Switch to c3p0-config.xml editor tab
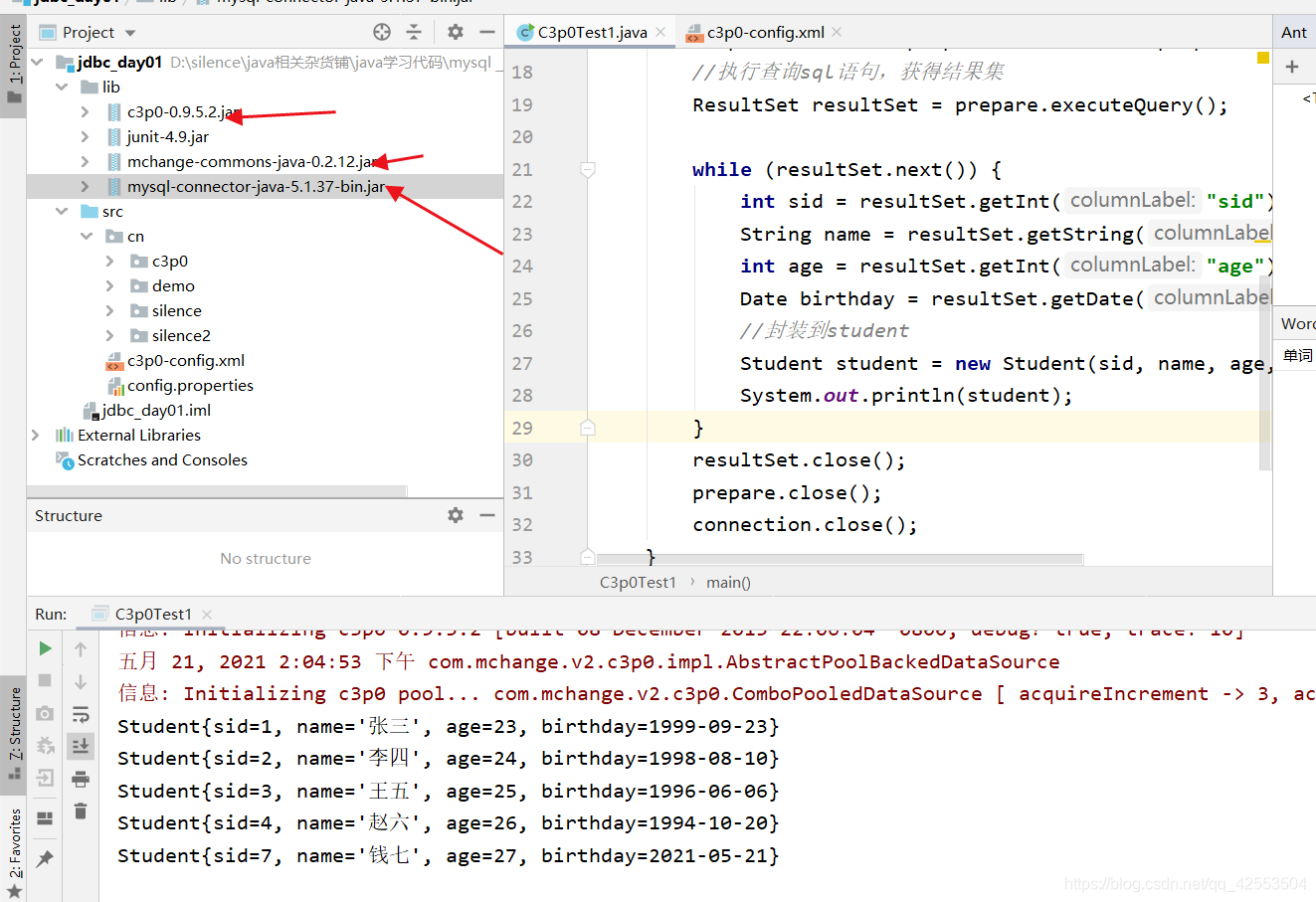This screenshot has height=902, width=1316. [x=765, y=32]
